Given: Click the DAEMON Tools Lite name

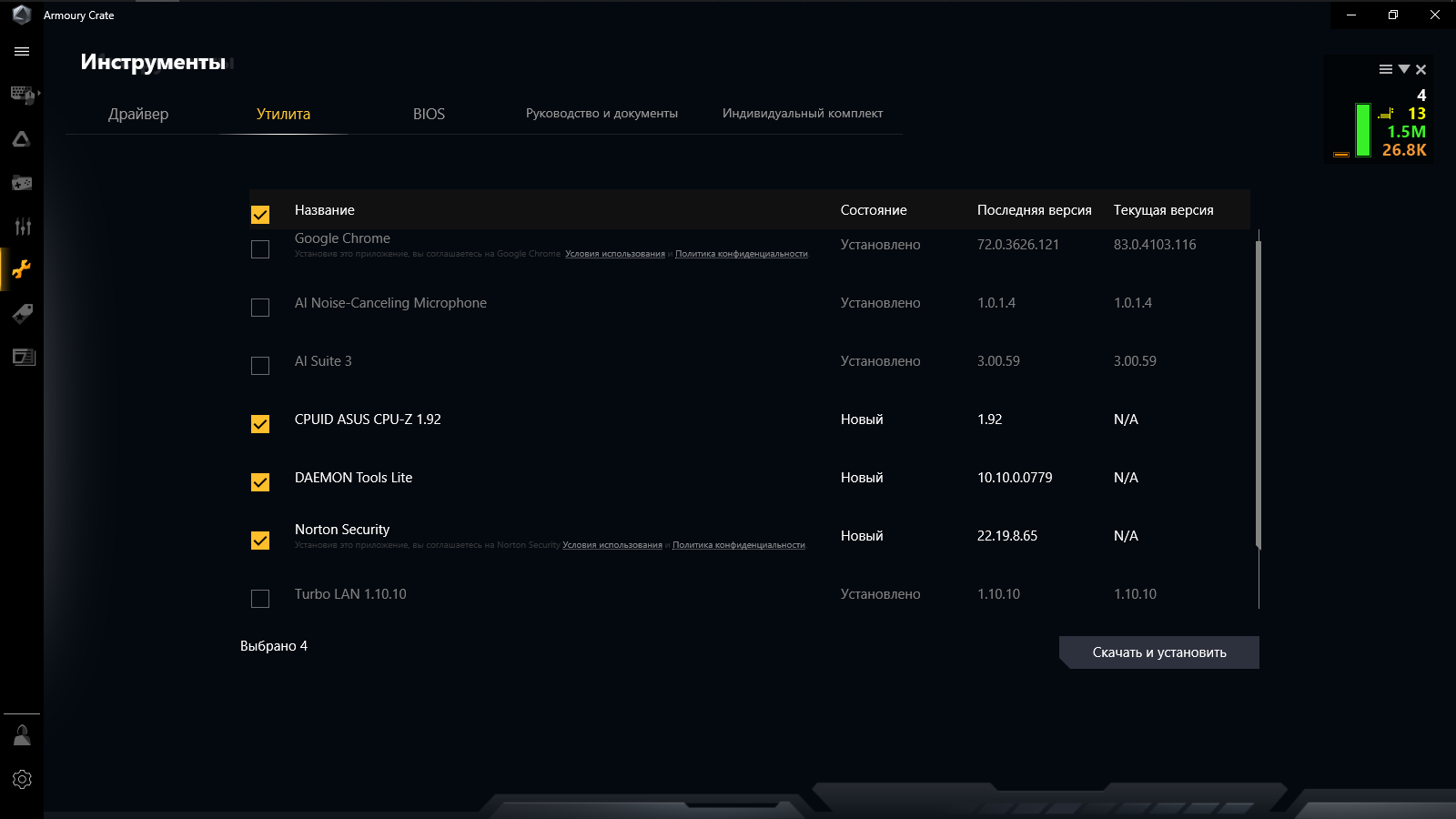Looking at the screenshot, I should pyautogui.click(x=353, y=478).
